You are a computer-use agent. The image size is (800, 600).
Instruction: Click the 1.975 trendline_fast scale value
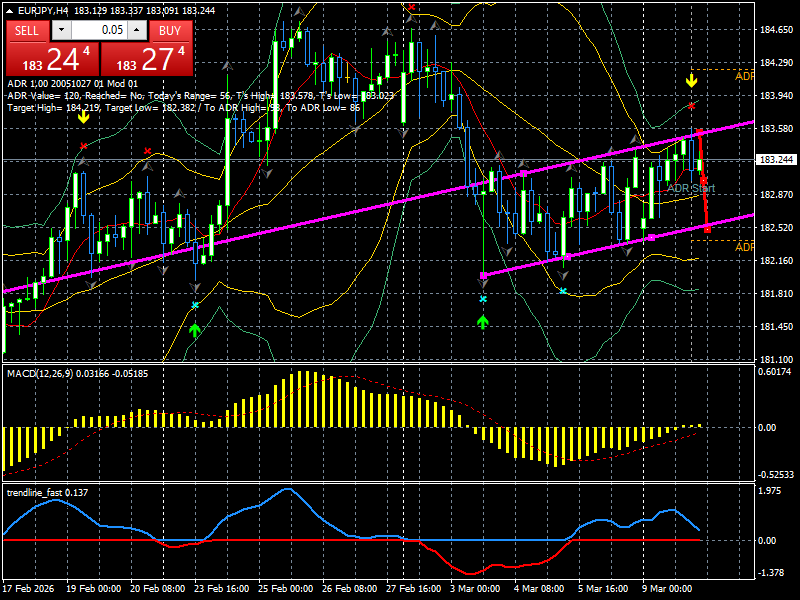769,491
